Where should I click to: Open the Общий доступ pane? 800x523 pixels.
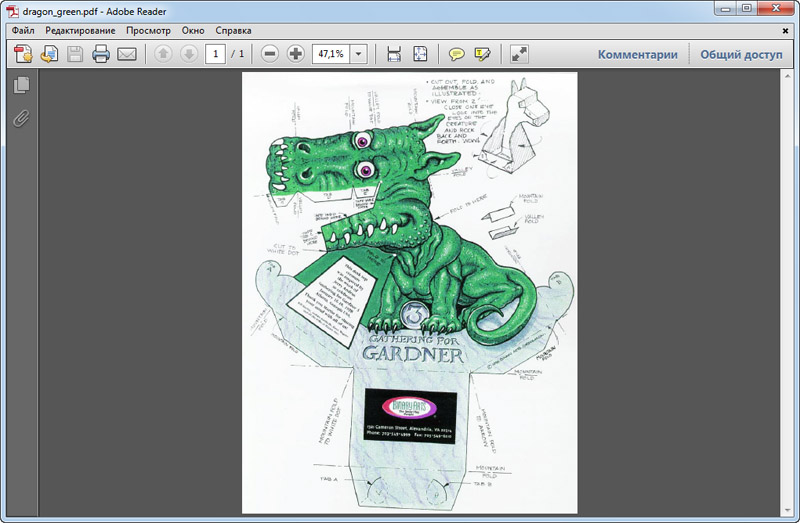[x=741, y=54]
